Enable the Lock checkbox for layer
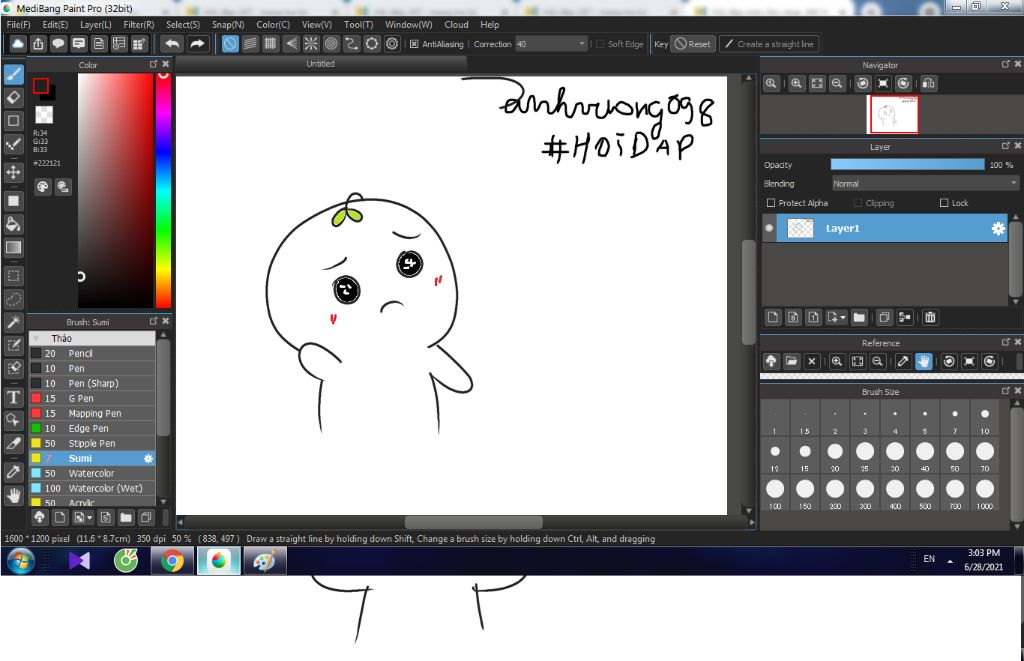Viewport: 1024px width, 661px height. (944, 203)
